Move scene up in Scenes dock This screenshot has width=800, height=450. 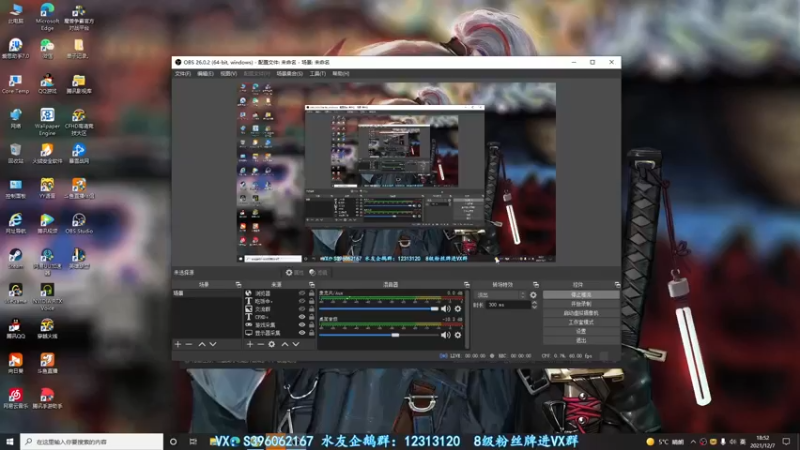click(x=202, y=344)
